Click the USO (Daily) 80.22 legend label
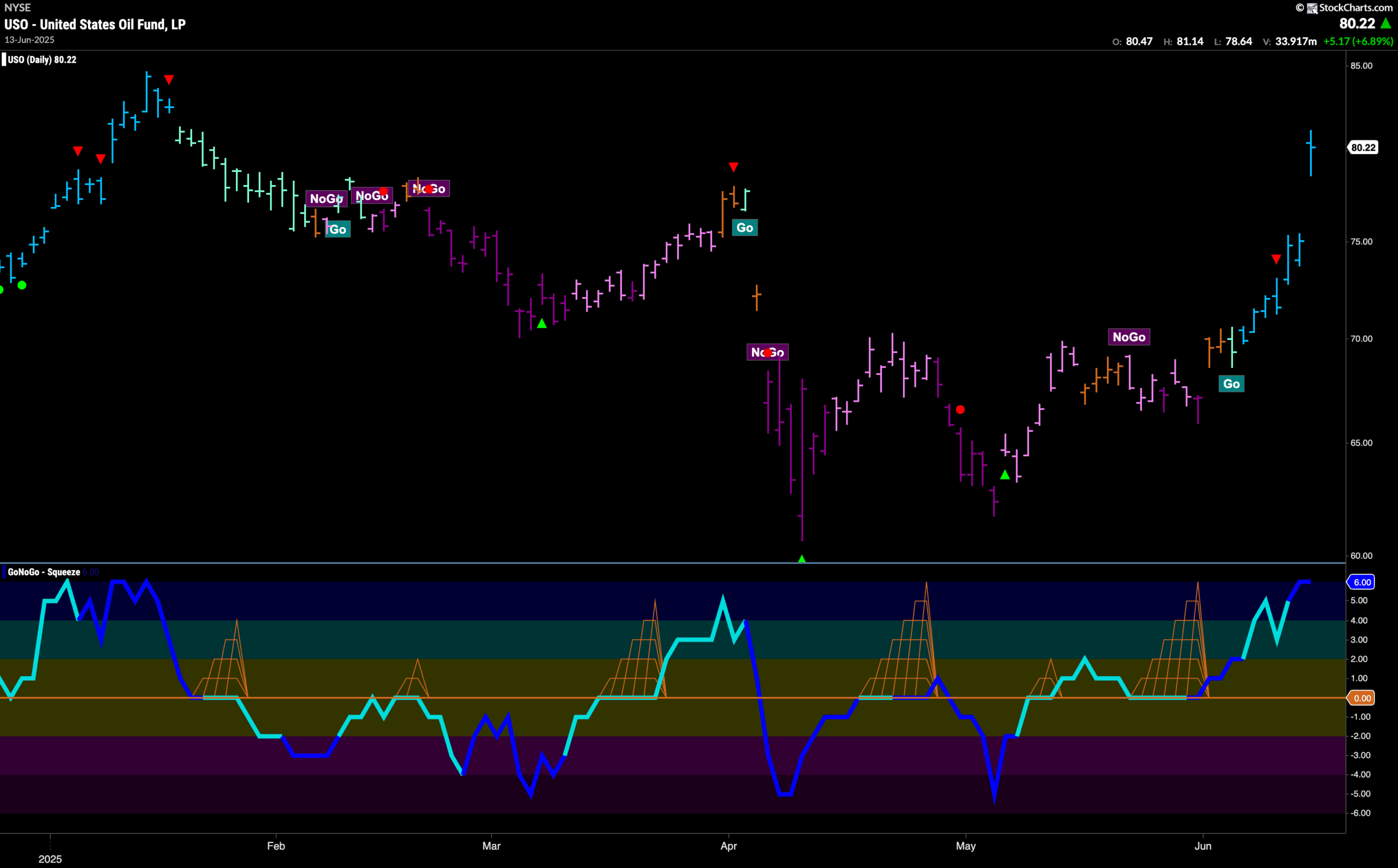Viewport: 1398px width, 868px height. click(x=42, y=60)
